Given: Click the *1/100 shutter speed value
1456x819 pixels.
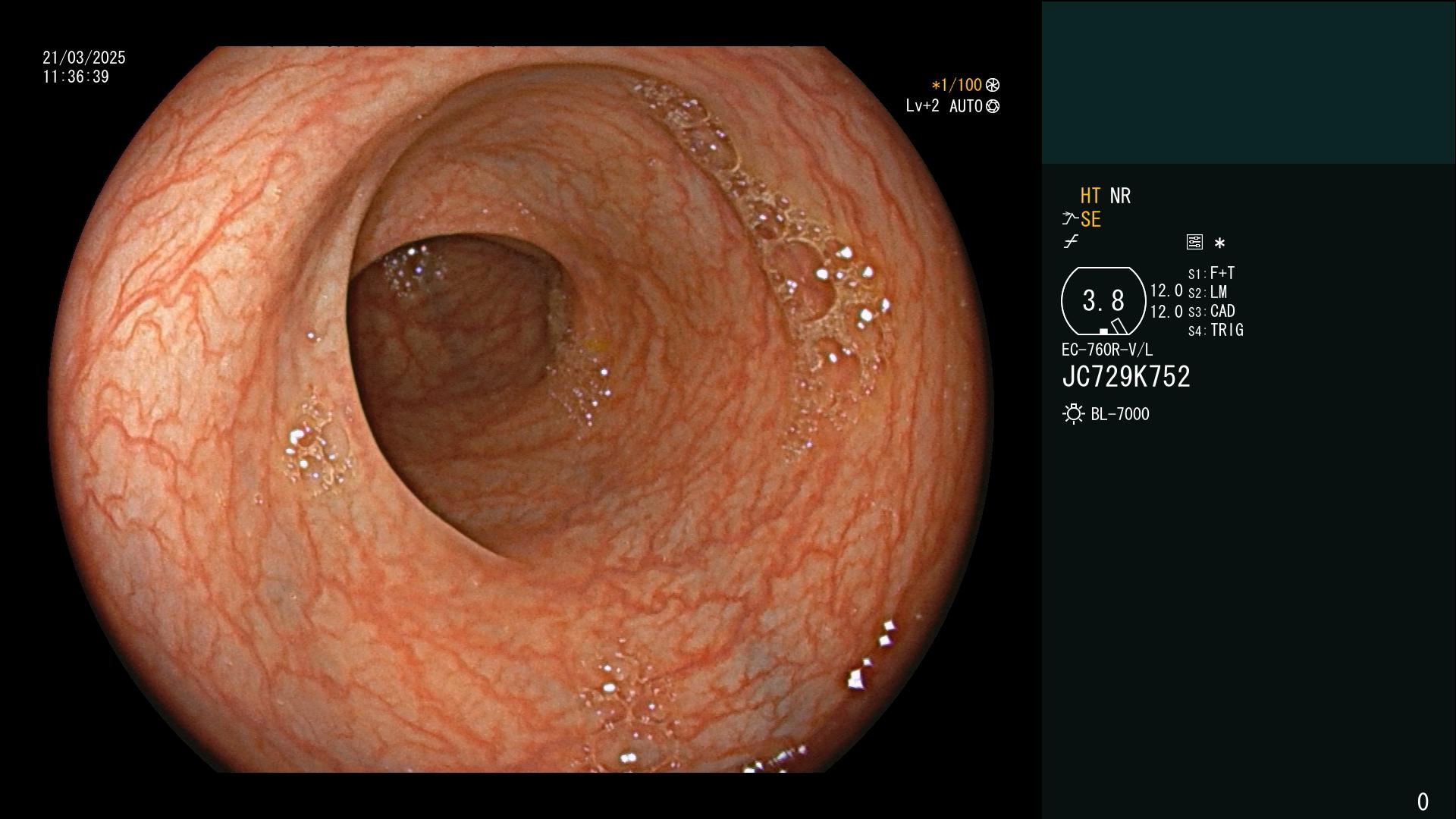Looking at the screenshot, I should [x=956, y=85].
